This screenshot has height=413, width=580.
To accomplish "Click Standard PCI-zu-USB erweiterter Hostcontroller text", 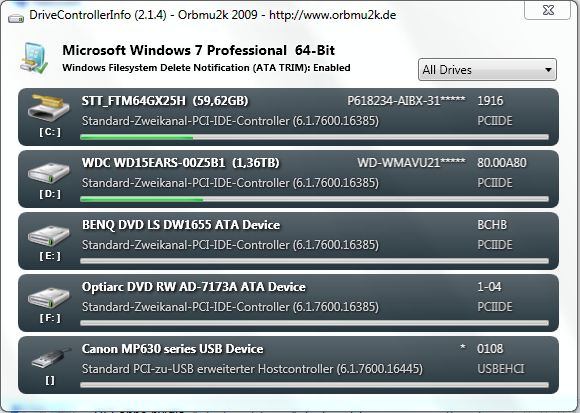I will tap(252, 369).
